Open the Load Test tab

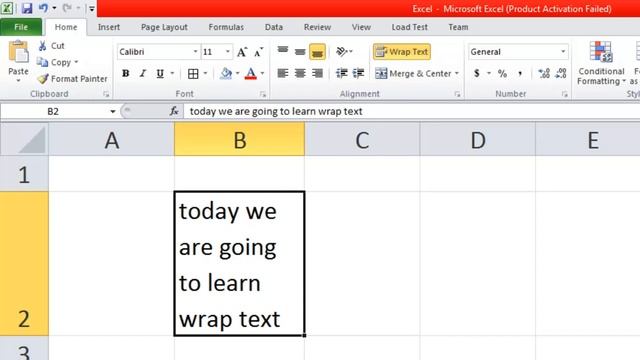tap(409, 27)
